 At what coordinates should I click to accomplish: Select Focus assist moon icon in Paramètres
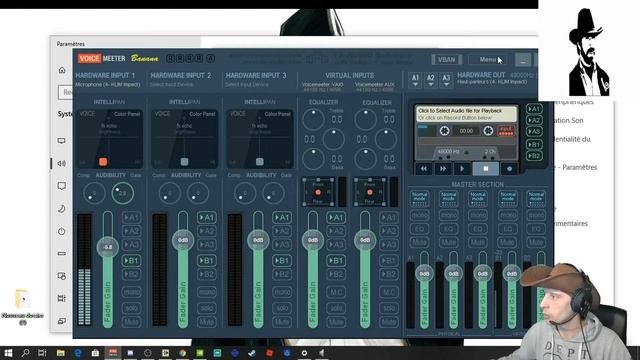[x=62, y=209]
